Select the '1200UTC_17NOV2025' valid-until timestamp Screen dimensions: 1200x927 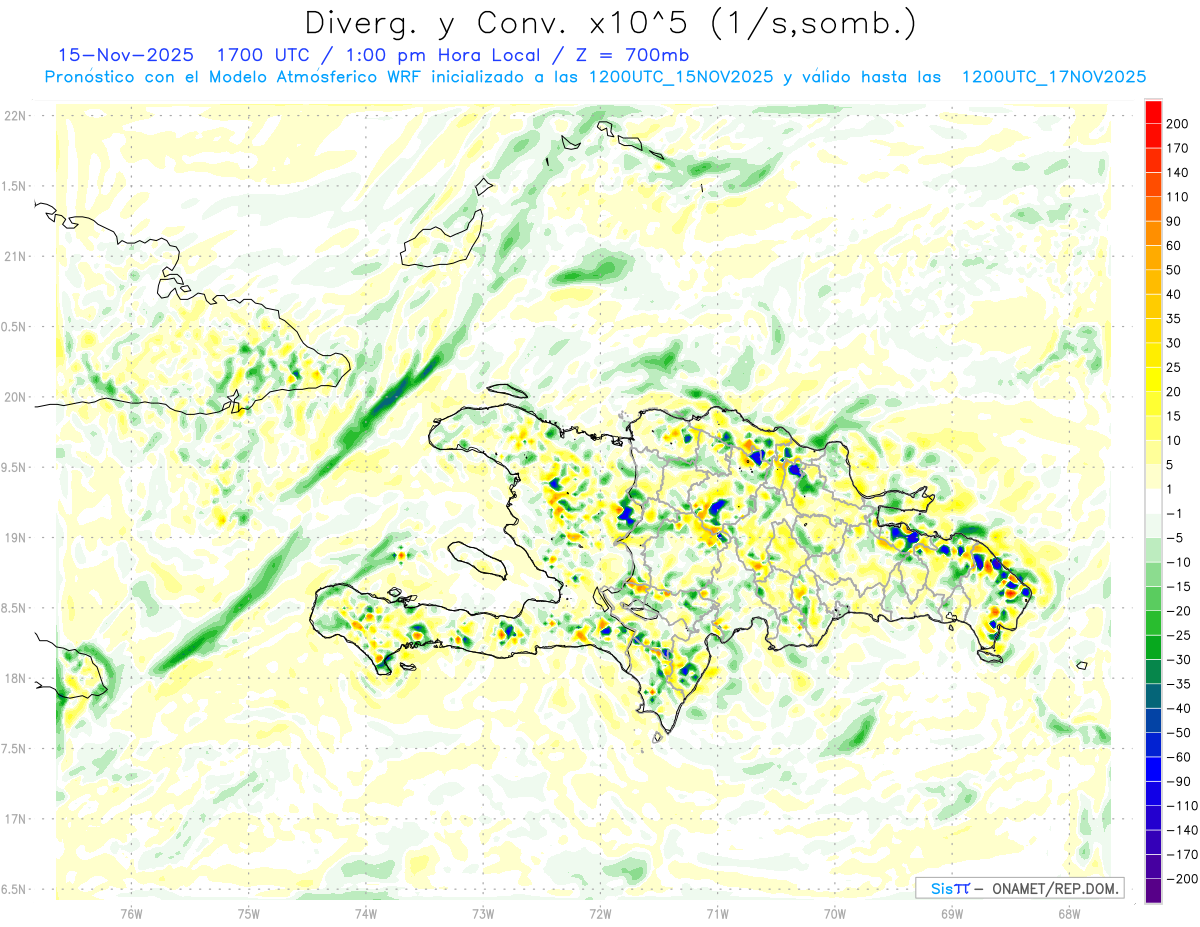click(1053, 77)
